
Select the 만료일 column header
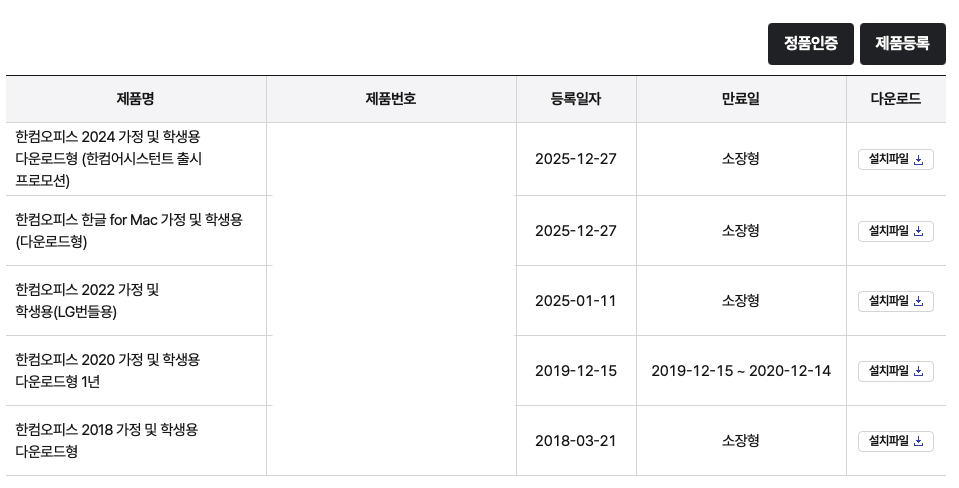pyautogui.click(x=741, y=99)
